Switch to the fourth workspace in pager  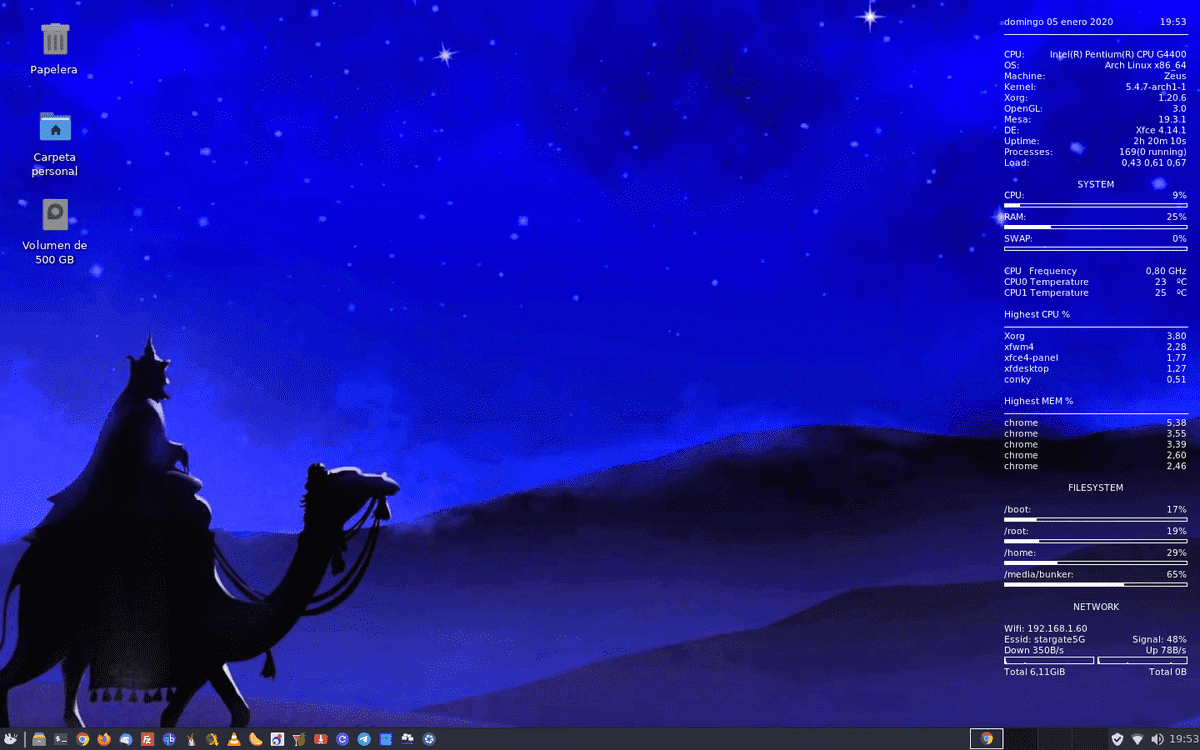(x=1089, y=739)
